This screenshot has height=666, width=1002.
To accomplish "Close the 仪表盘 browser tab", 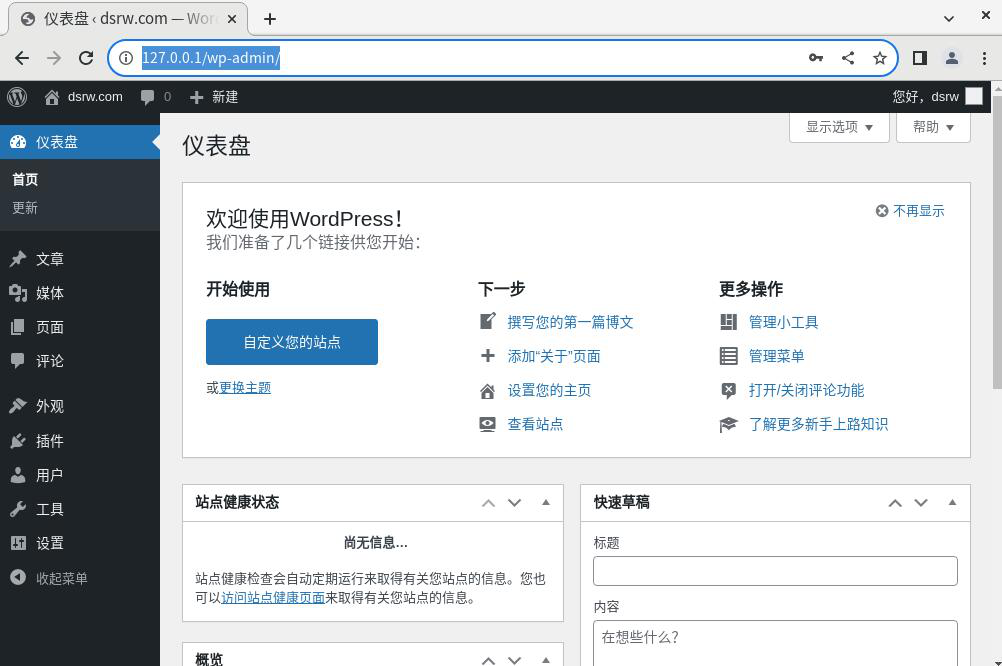I will [232, 19].
